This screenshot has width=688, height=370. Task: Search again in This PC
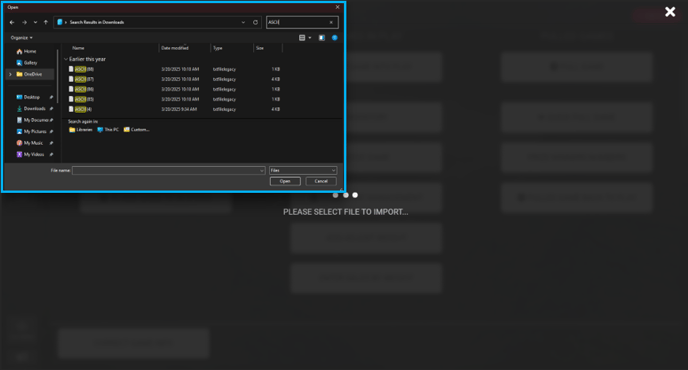click(108, 129)
